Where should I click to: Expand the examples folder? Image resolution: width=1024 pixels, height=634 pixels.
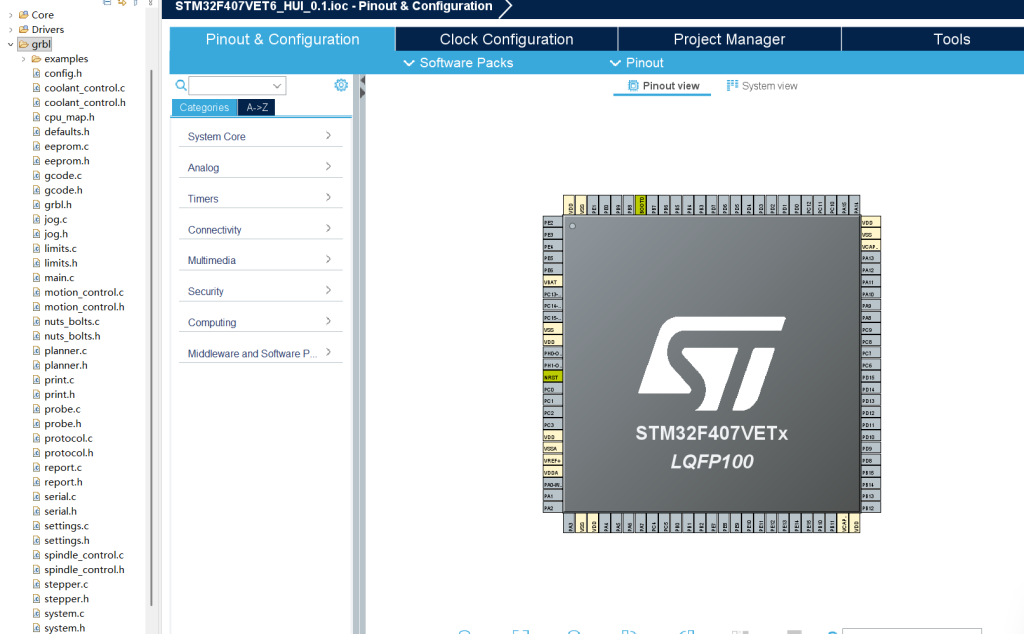23,59
